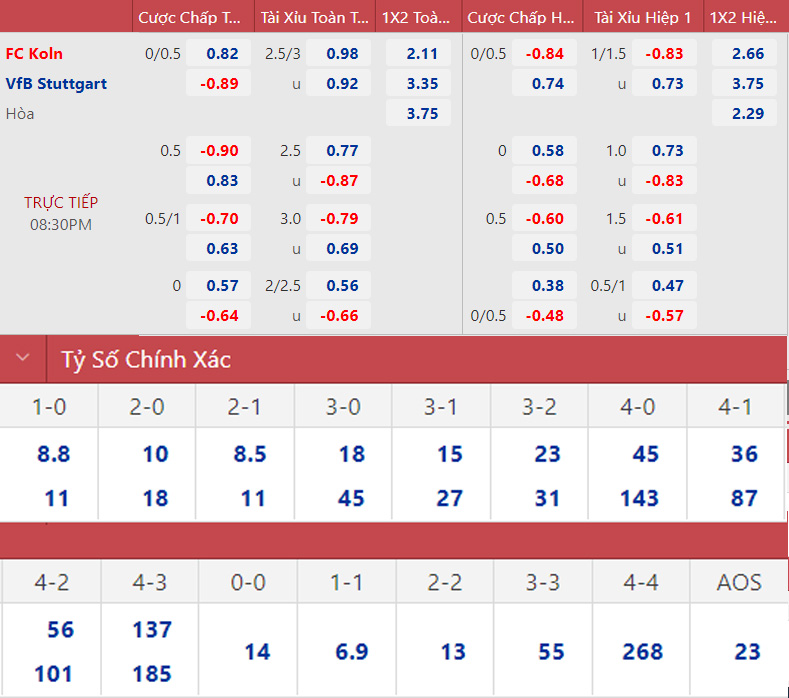Viewport: 789px width, 698px height.
Task: Select 4-4 correct score odds 268
Action: coord(642,652)
